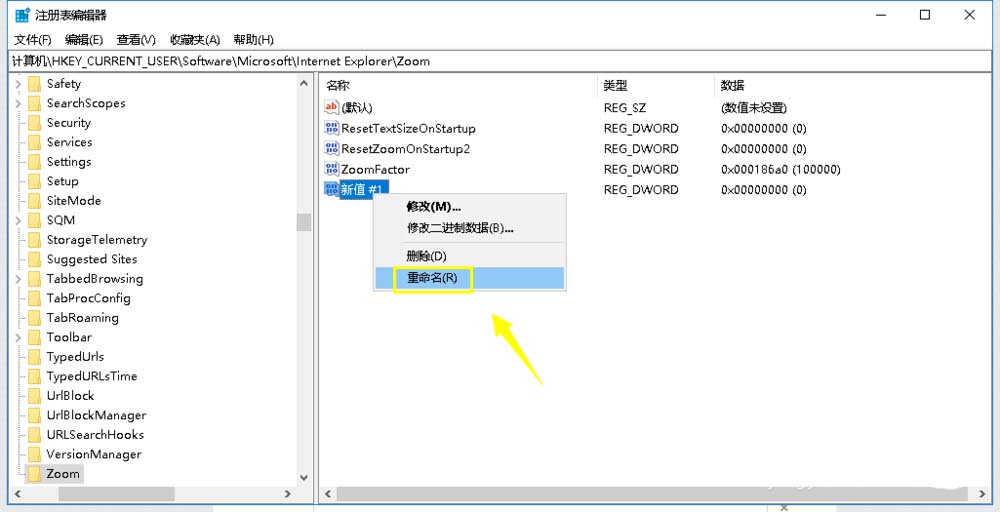The width and height of the screenshot is (1000, 512).
Task: Click tree pane horizontal scroll left arrow
Action: (17, 494)
